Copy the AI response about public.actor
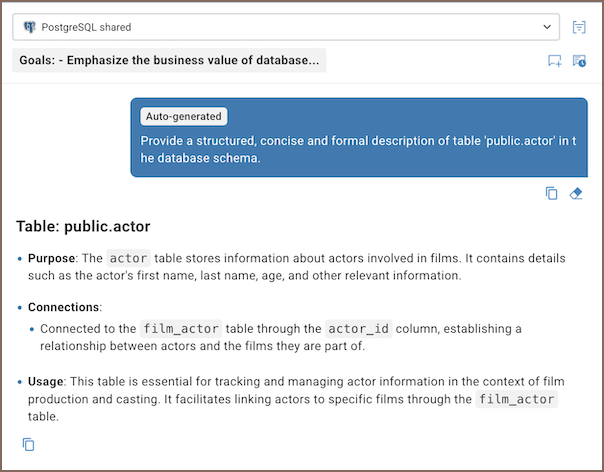Screen dimensions: 604x472 pyautogui.click(x=28, y=444)
